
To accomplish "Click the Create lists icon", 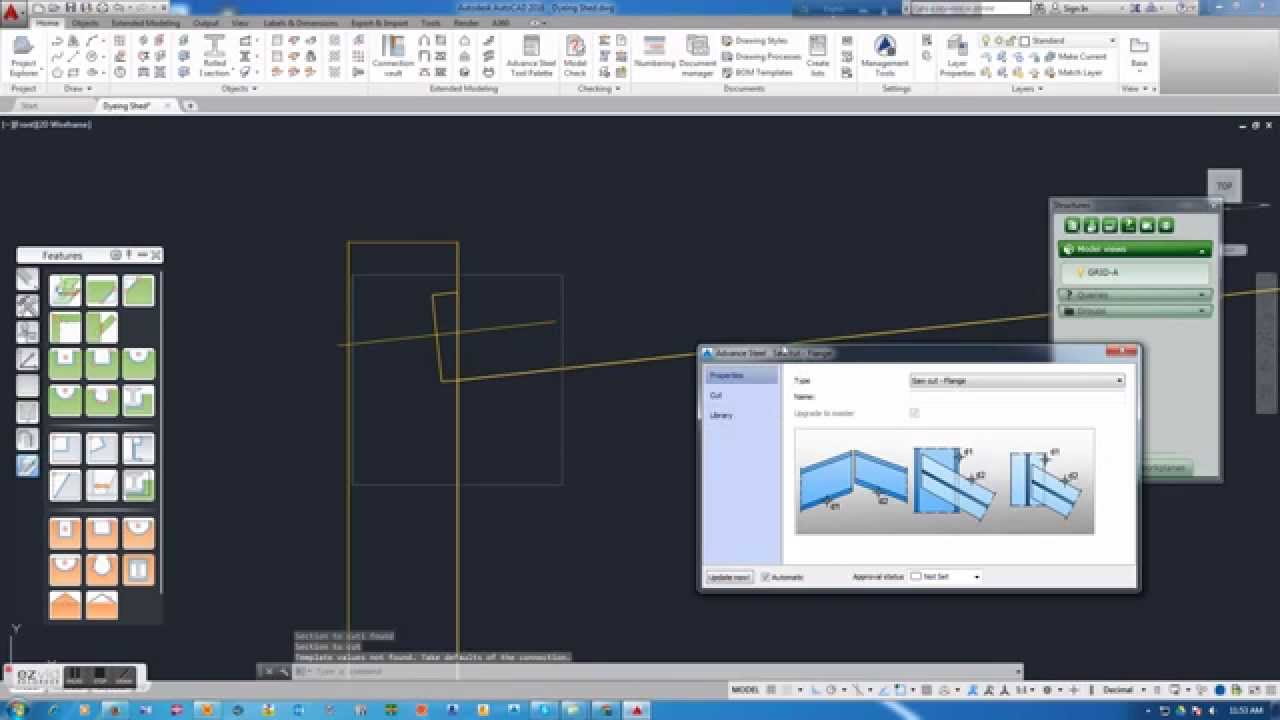I will (818, 56).
